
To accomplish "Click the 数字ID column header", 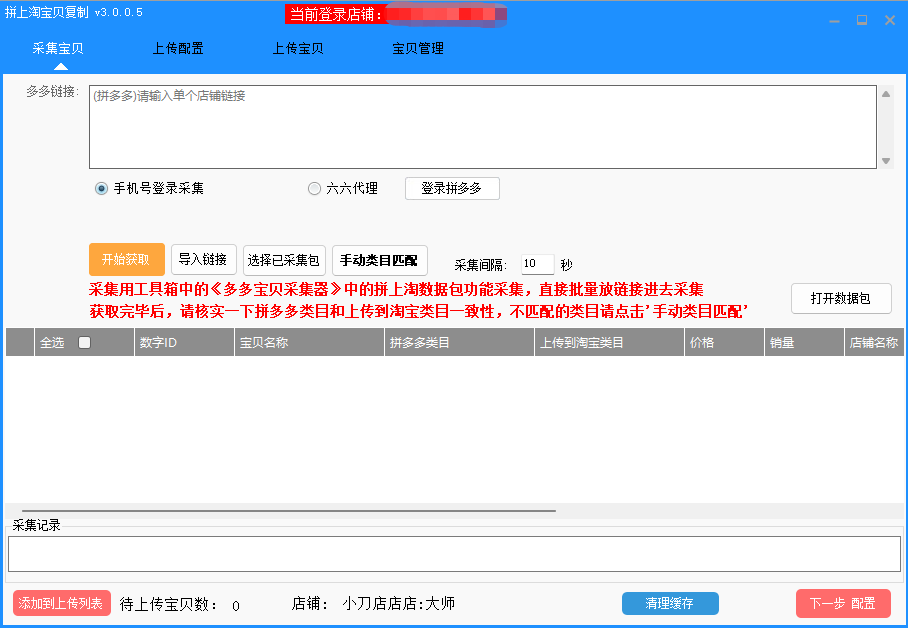I will coord(184,342).
